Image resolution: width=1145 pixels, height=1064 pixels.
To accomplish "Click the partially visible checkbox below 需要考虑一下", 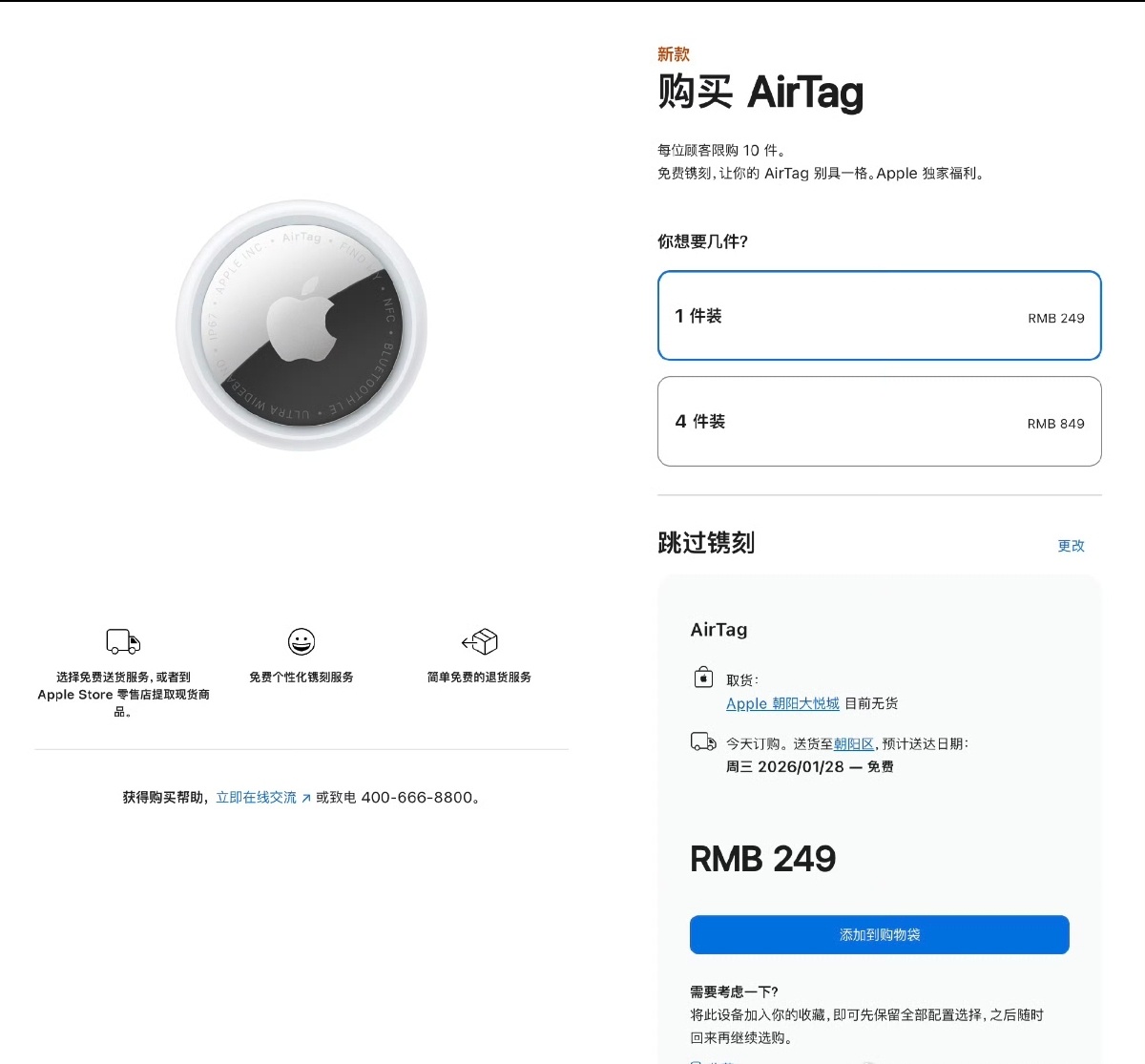I will (696, 1060).
